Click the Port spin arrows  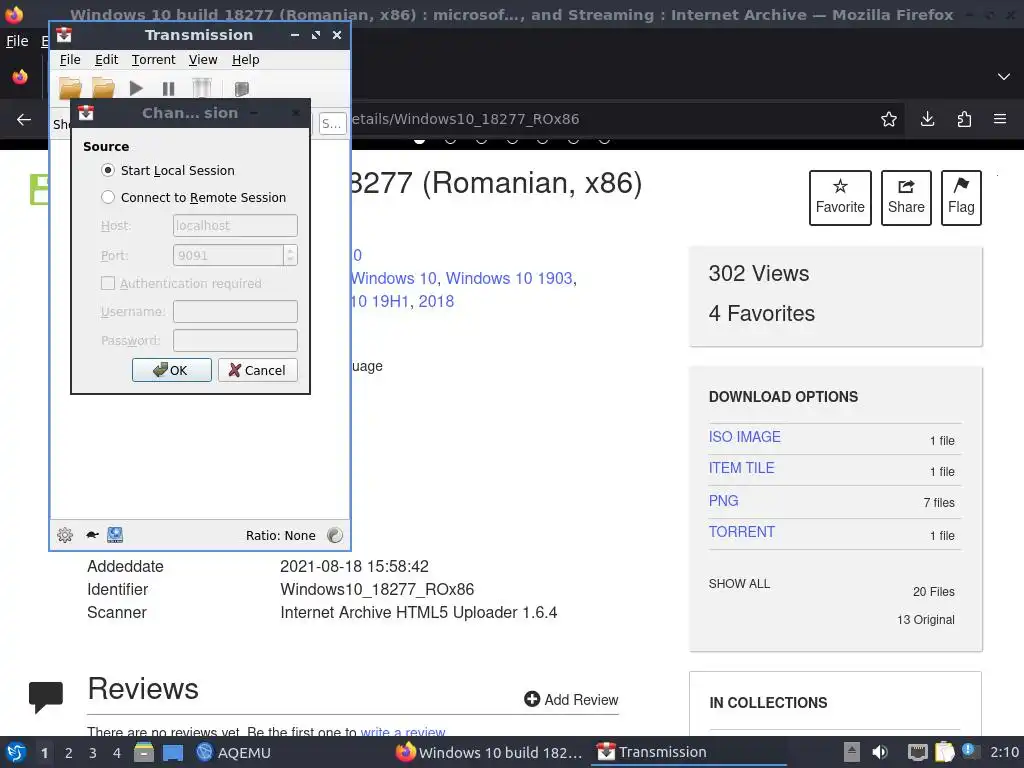[291, 255]
